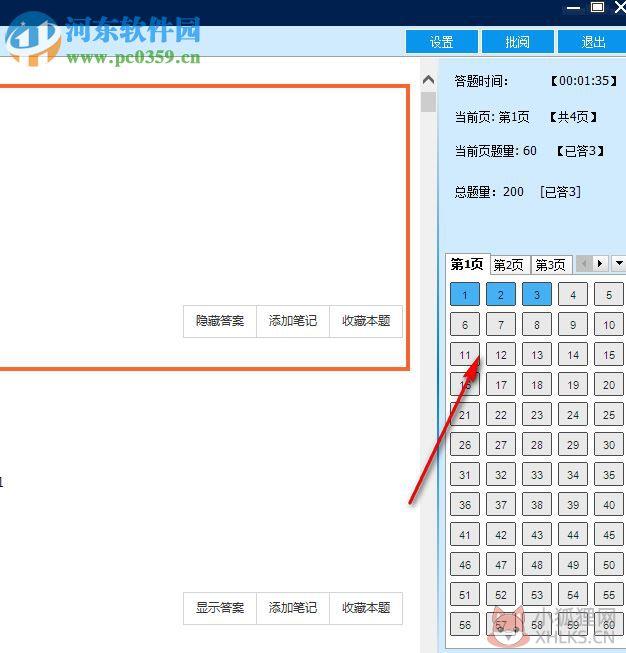626x653 pixels.
Task: Go to question 40
Action: [x=609, y=505]
